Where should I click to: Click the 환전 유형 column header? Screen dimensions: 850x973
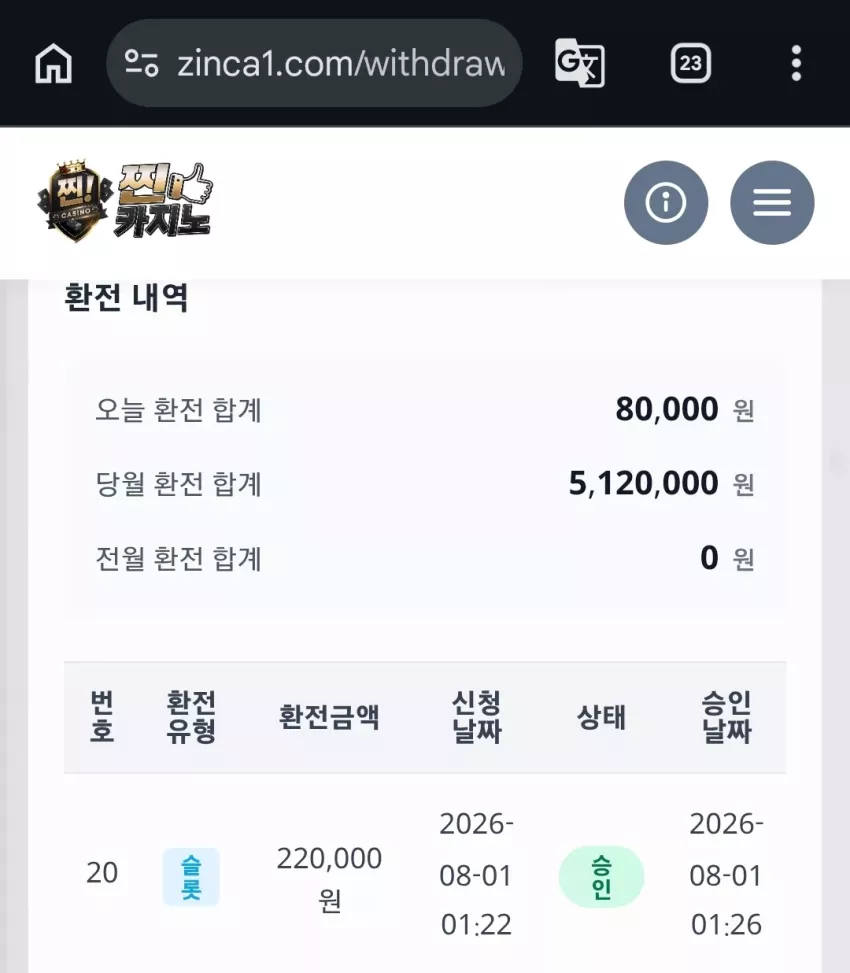(191, 717)
